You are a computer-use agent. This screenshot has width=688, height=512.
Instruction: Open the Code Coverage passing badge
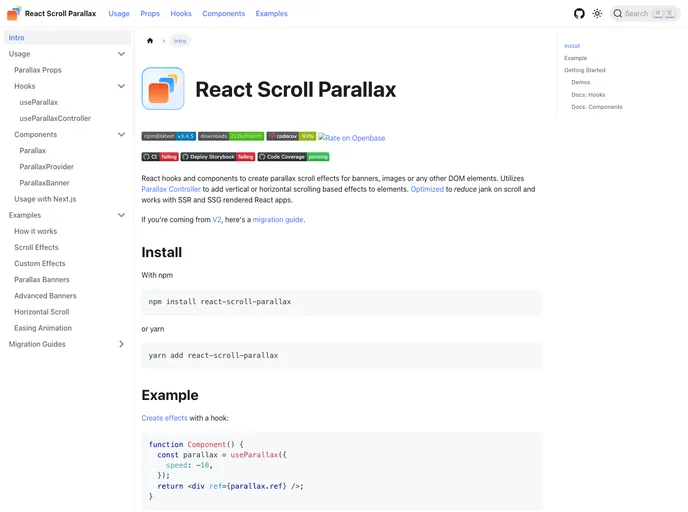point(293,157)
